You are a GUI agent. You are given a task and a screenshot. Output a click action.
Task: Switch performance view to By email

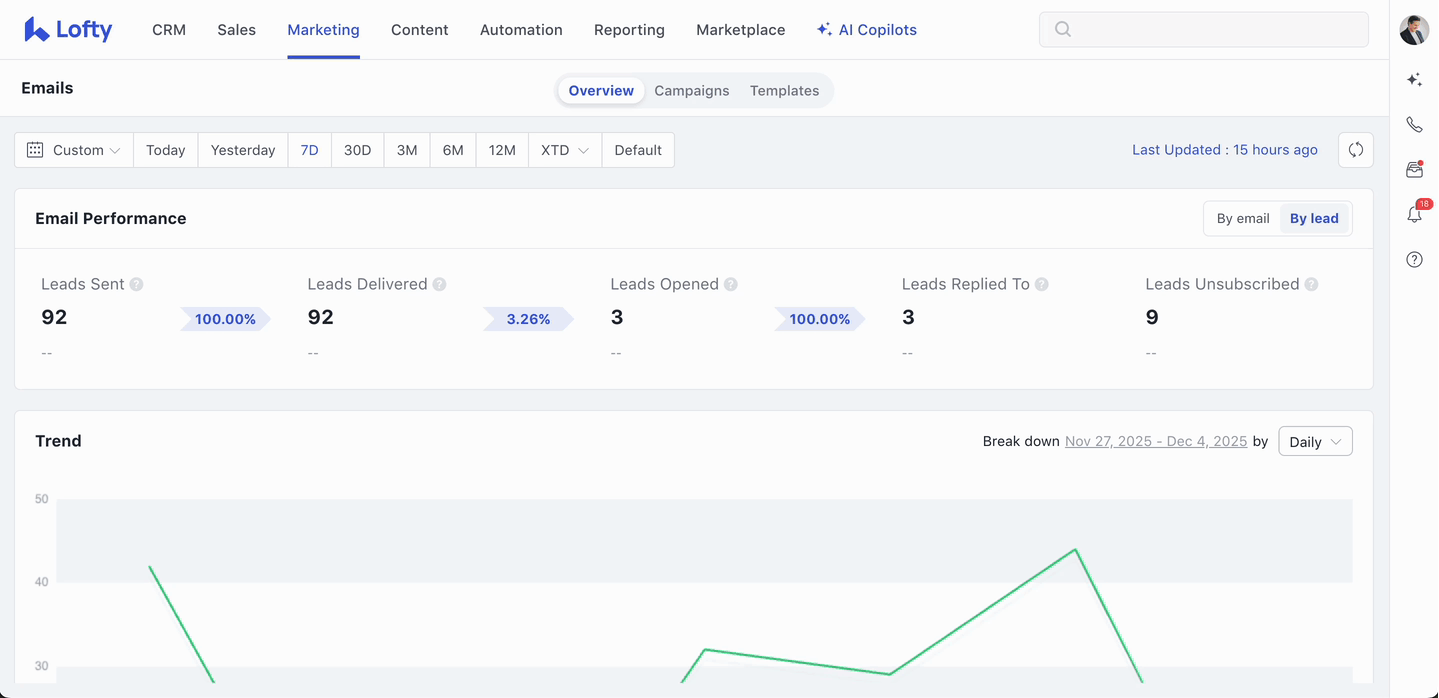point(1242,219)
